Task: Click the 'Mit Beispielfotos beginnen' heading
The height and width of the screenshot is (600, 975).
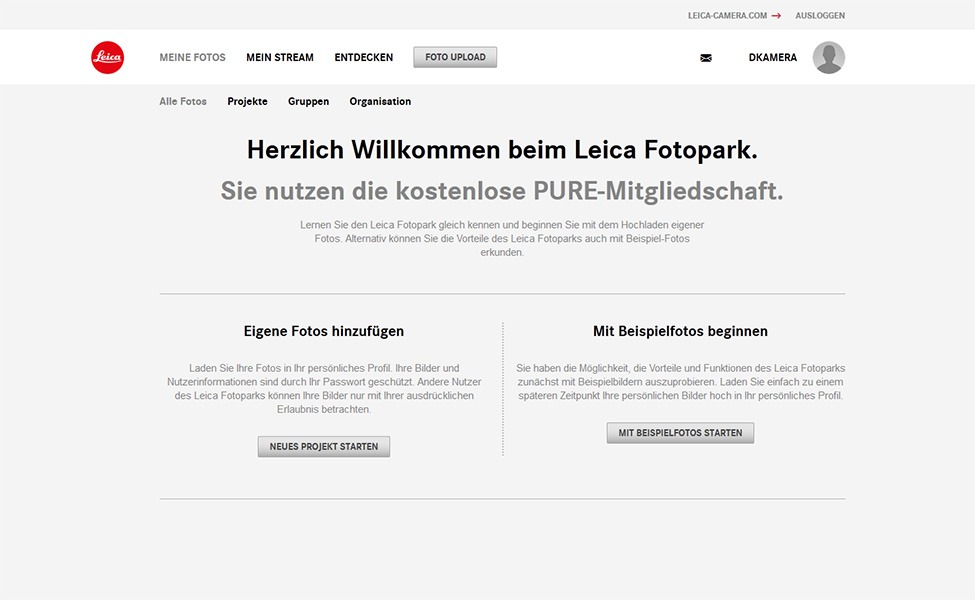Action: point(680,331)
